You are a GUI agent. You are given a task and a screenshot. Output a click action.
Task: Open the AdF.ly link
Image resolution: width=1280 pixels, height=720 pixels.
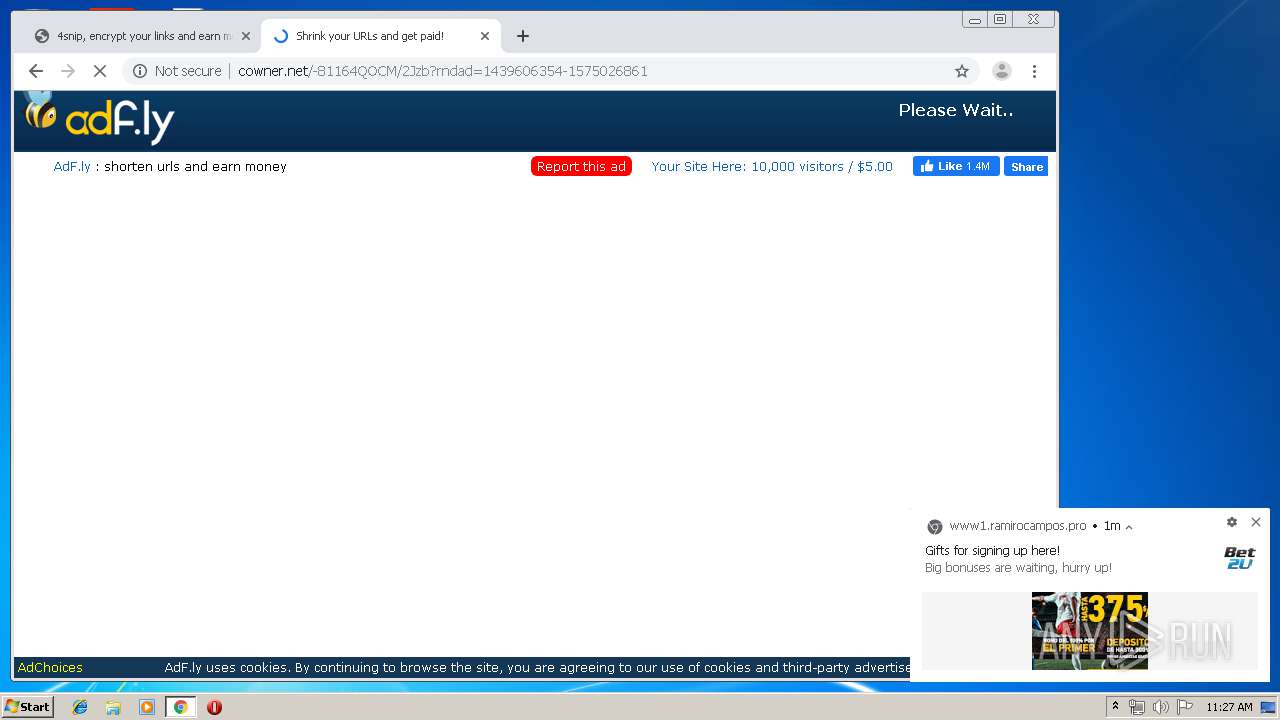tap(72, 167)
